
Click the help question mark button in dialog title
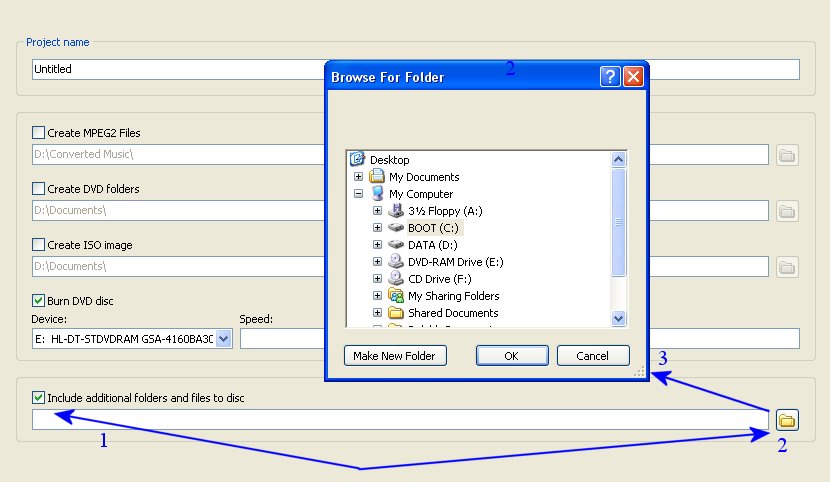pos(610,77)
